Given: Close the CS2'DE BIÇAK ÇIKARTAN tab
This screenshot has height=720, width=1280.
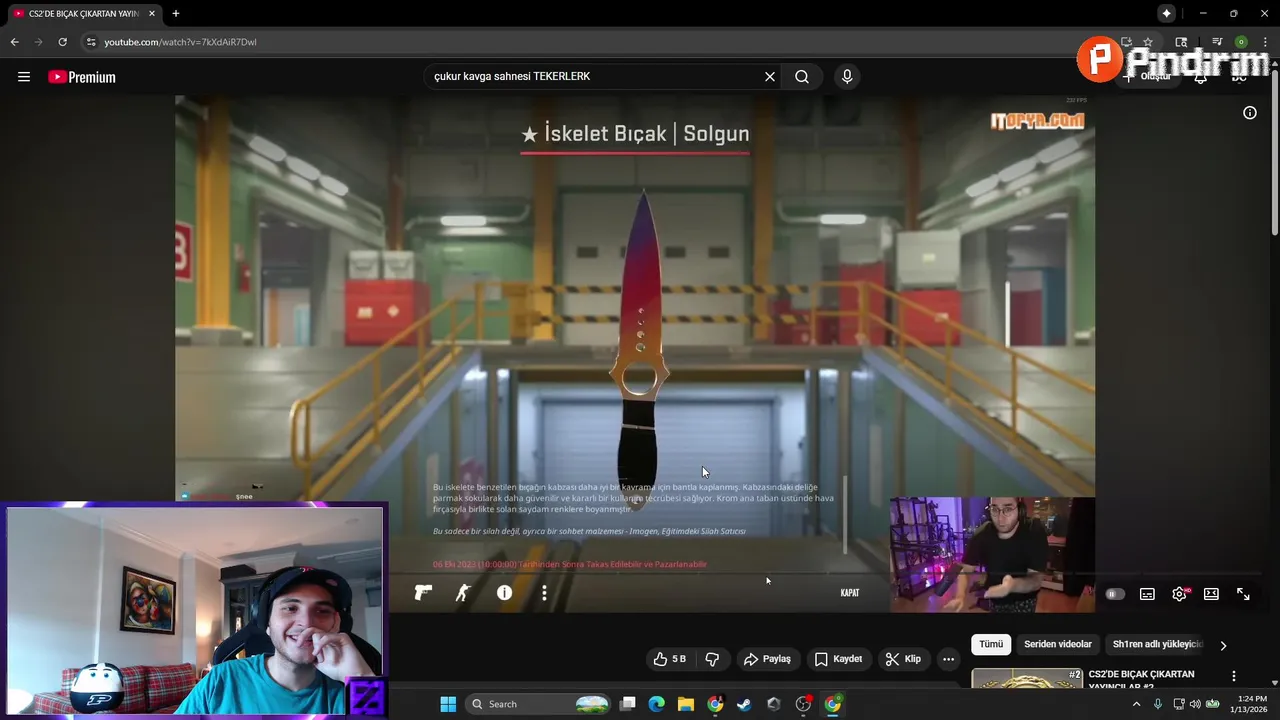Looking at the screenshot, I should [x=152, y=14].
